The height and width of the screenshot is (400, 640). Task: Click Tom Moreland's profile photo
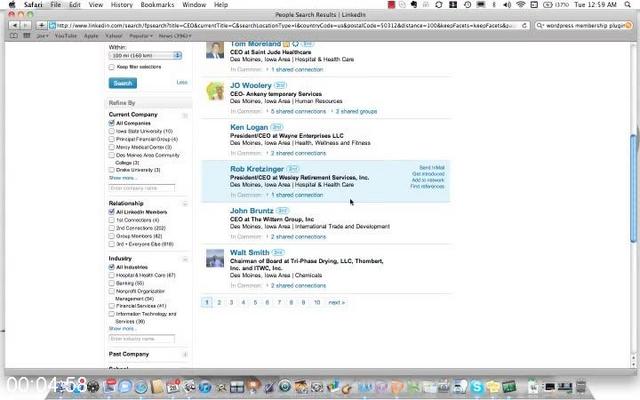[x=215, y=50]
